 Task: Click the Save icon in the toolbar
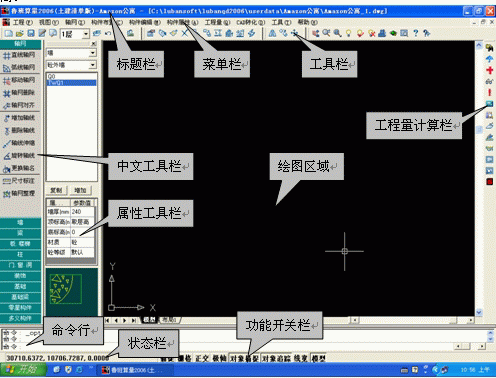click(31, 33)
